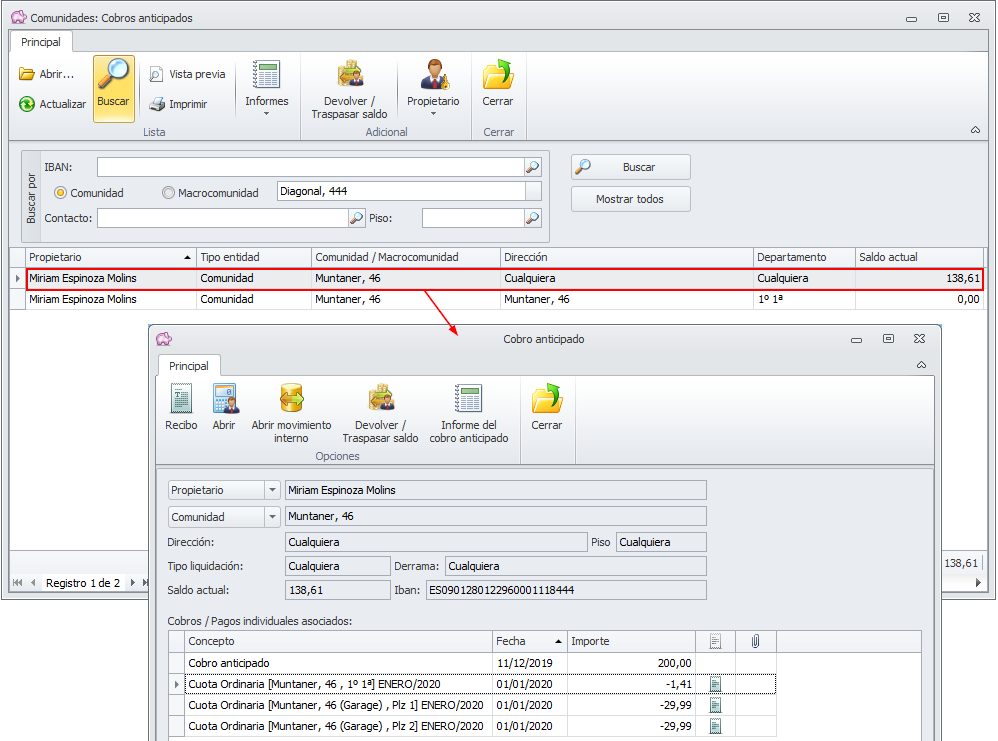This screenshot has height=741, width=998.
Task: Click document icon on Cuota Ordinaria 1º 1ª row
Action: coord(715,685)
